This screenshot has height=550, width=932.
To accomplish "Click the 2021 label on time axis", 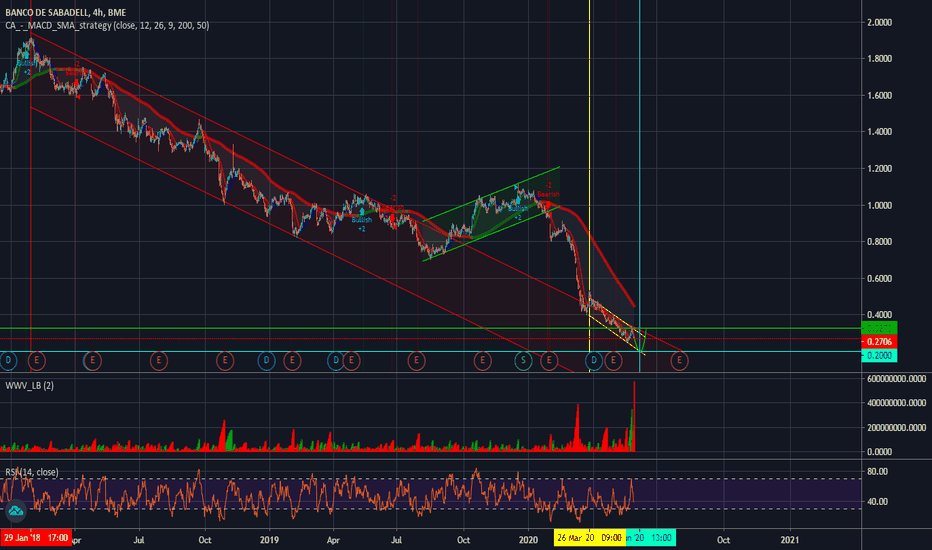I will 790,540.
